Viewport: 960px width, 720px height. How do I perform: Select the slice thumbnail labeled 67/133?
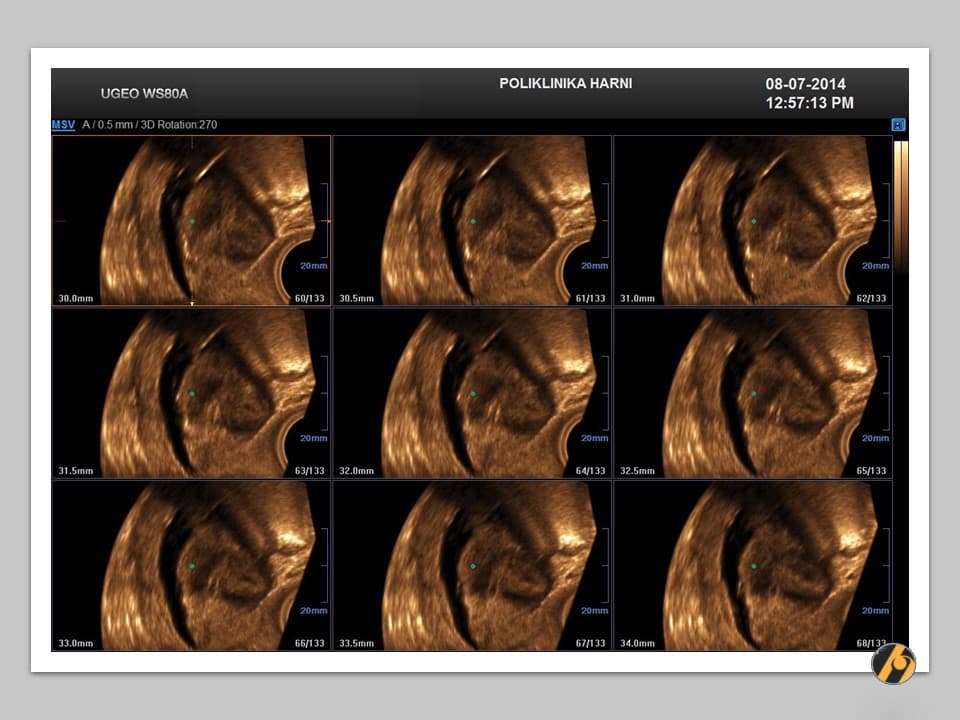[x=472, y=566]
